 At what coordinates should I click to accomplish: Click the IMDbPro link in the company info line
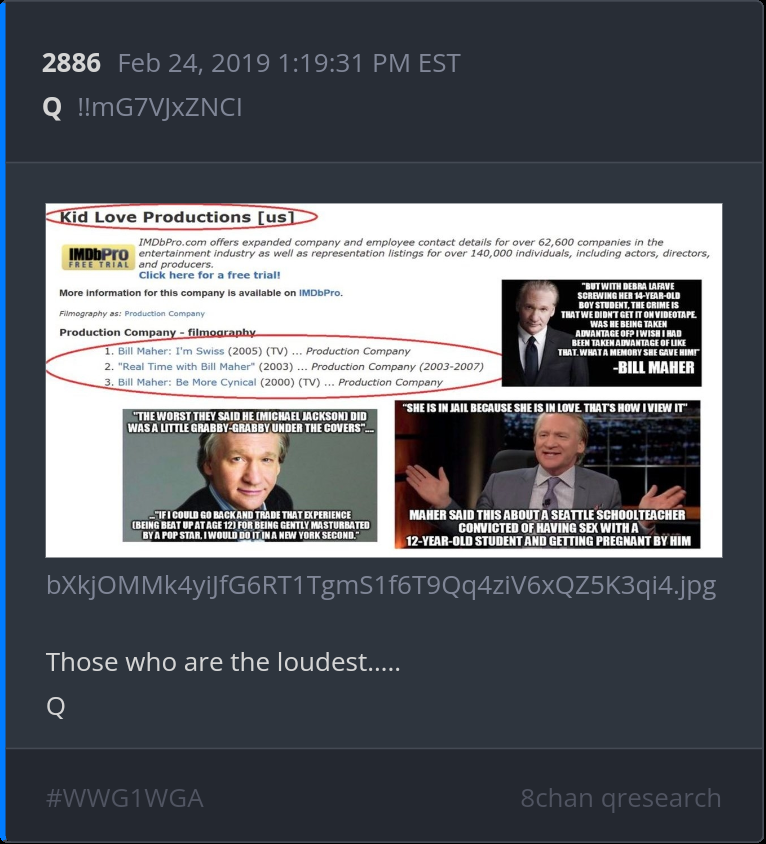coord(319,293)
